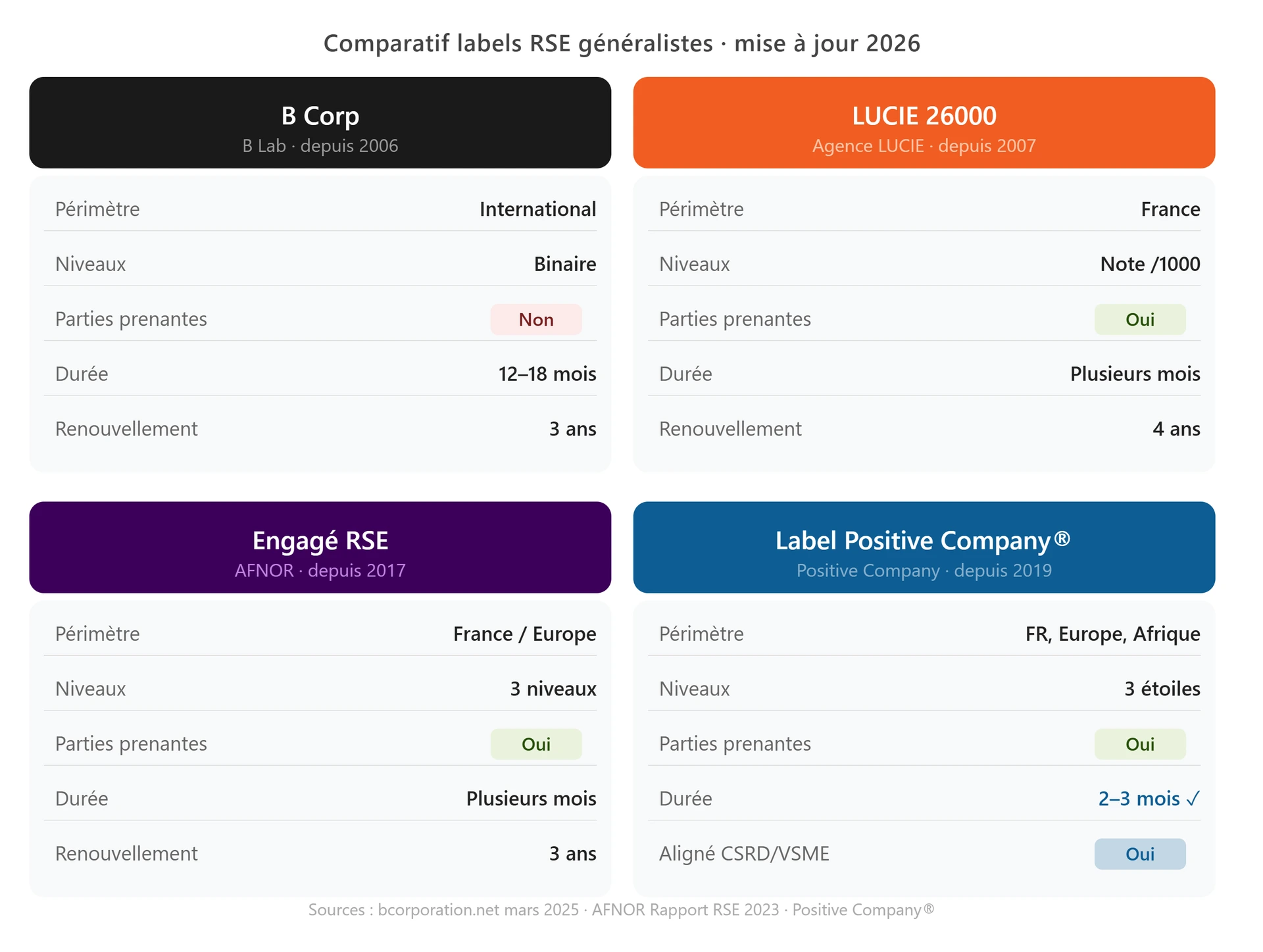Click the B Corp card header
The image size is (1263, 952).
(320, 122)
